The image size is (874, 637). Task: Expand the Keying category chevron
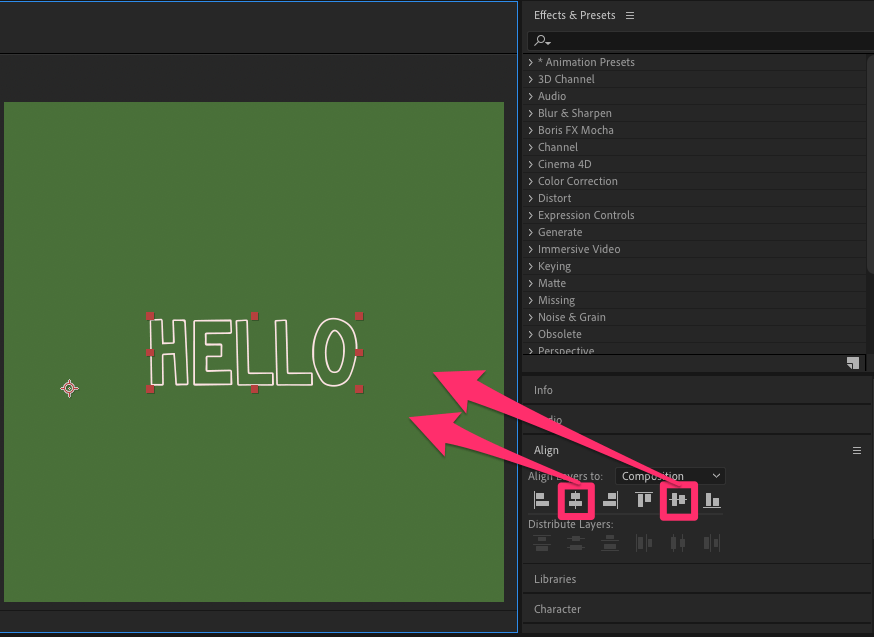[531, 266]
